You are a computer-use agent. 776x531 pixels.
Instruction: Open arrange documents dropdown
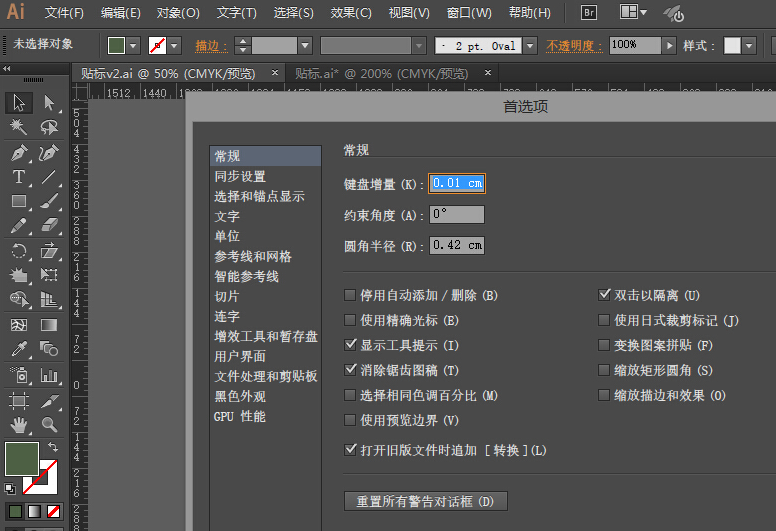pos(633,12)
